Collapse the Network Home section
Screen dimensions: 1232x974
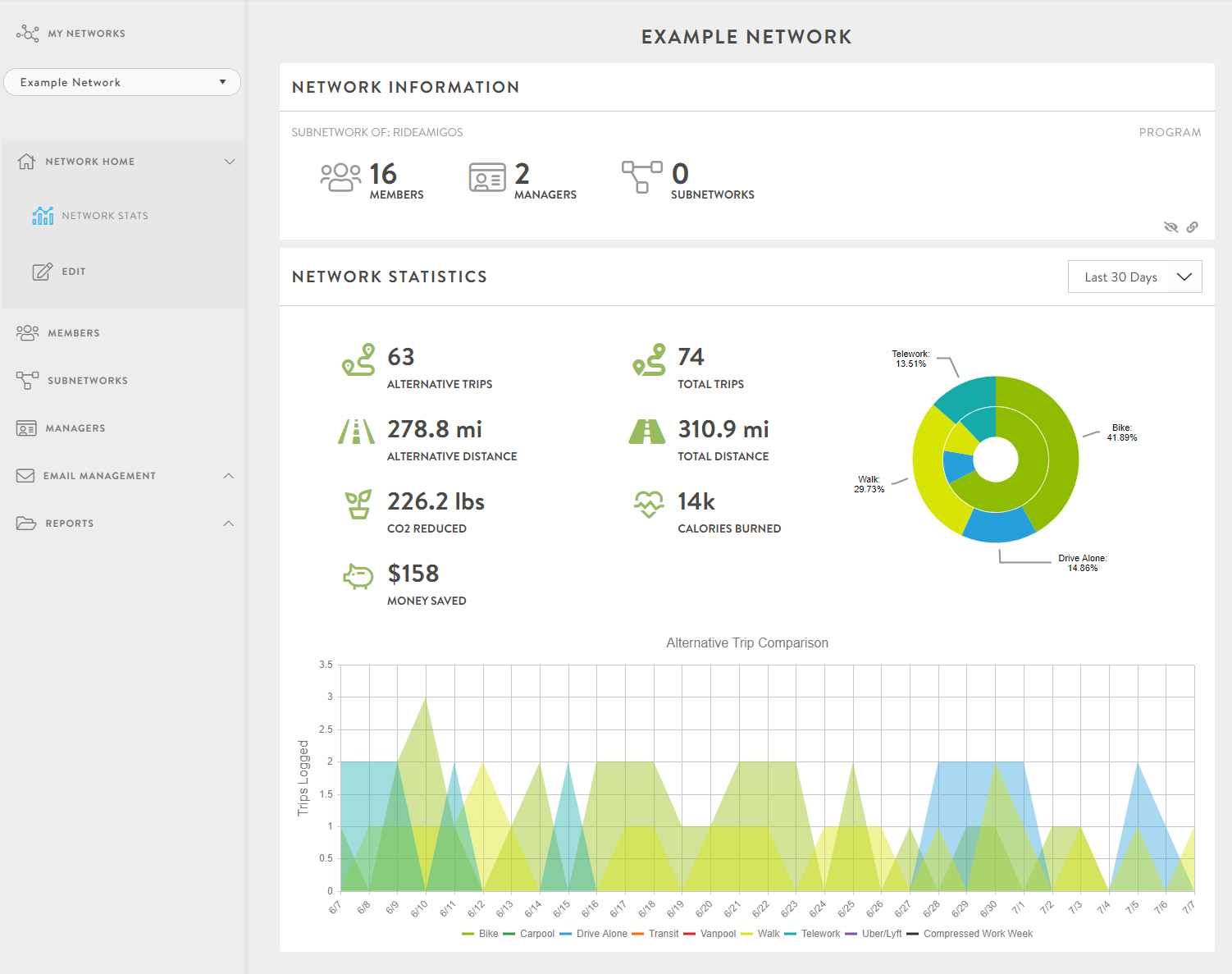(x=230, y=162)
